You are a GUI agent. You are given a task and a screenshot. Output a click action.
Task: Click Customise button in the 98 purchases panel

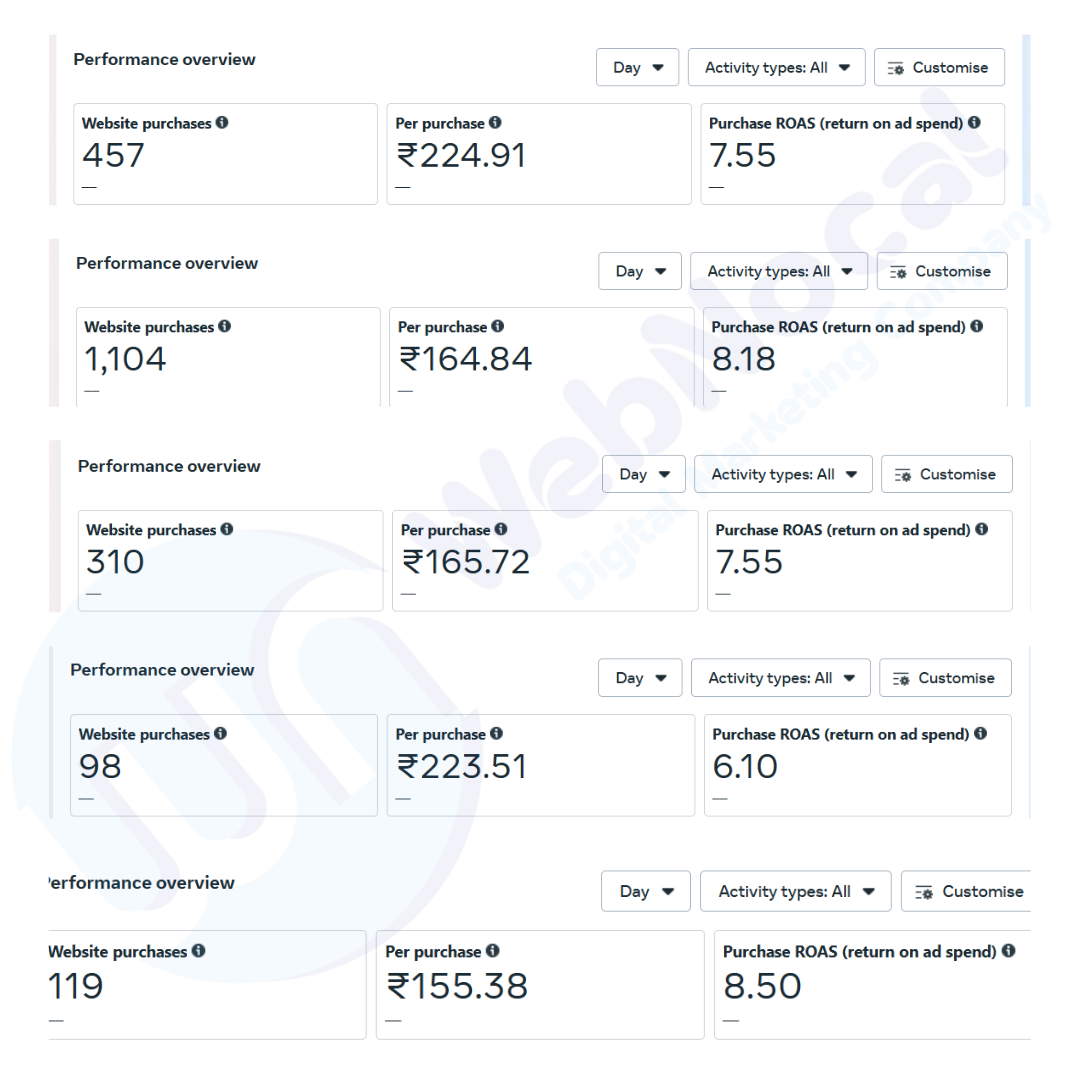(x=945, y=678)
